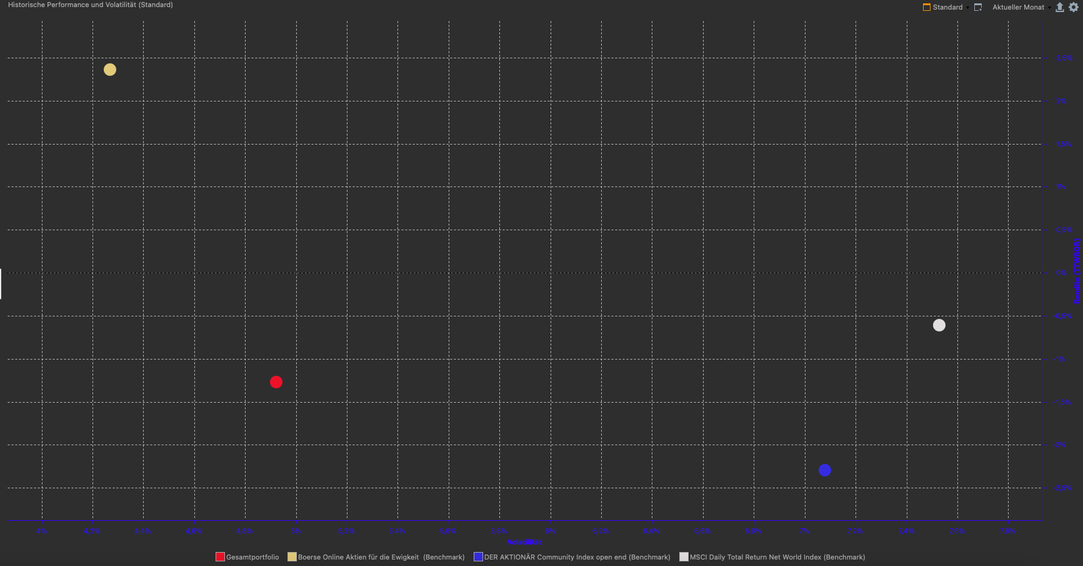Click the Gesamtportfolio legend label

click(253, 557)
